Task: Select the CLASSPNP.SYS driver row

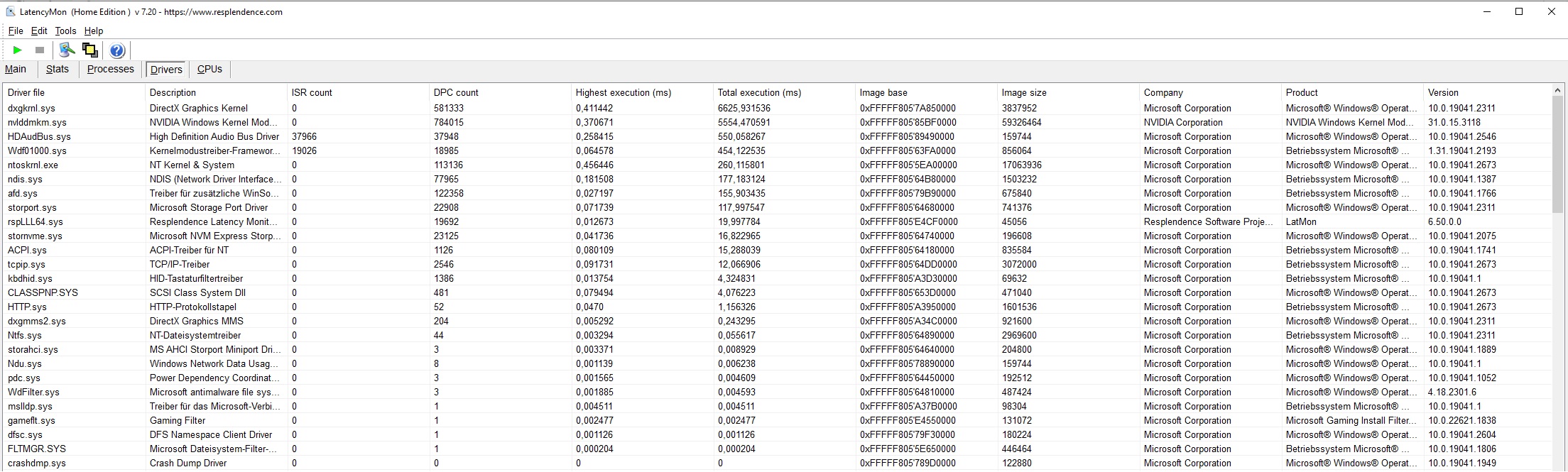Action: (x=778, y=292)
